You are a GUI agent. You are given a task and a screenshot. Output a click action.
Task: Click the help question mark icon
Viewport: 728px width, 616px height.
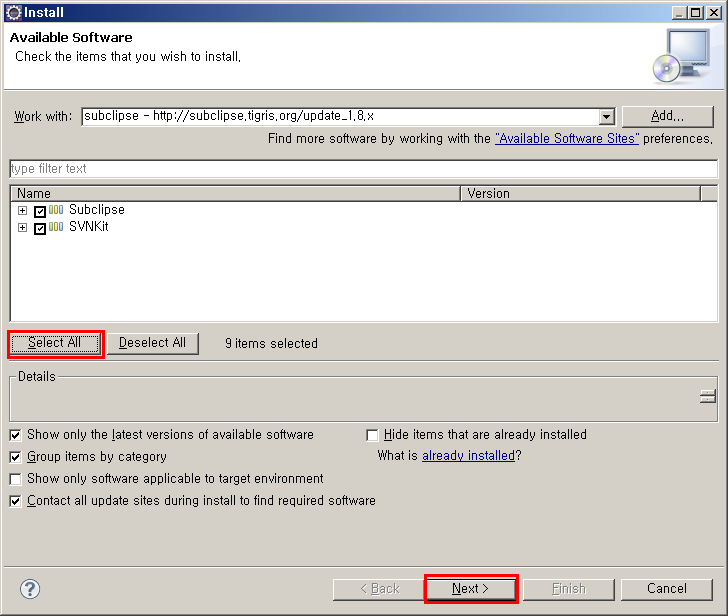tap(30, 589)
